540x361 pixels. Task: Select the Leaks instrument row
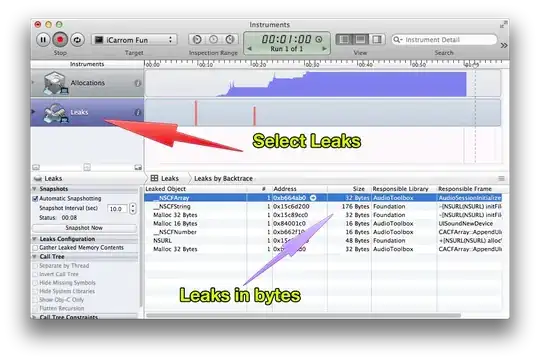[87, 112]
